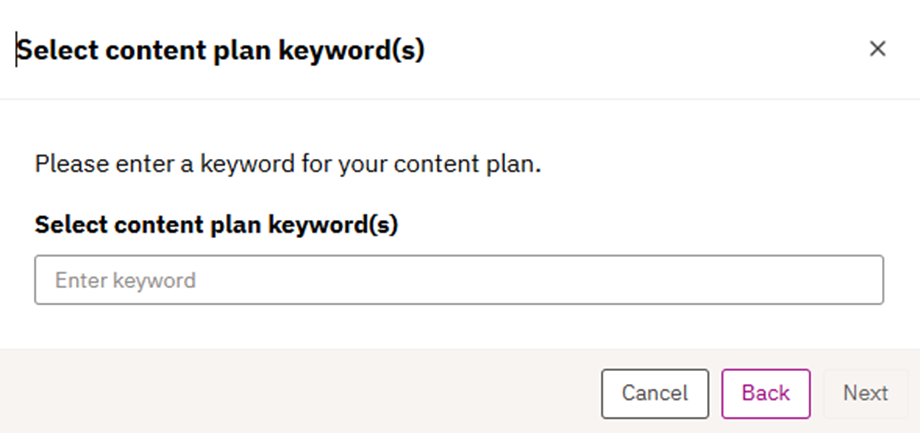
Task: Click the 'Please enter a keyword' instruction
Action: tap(288, 164)
